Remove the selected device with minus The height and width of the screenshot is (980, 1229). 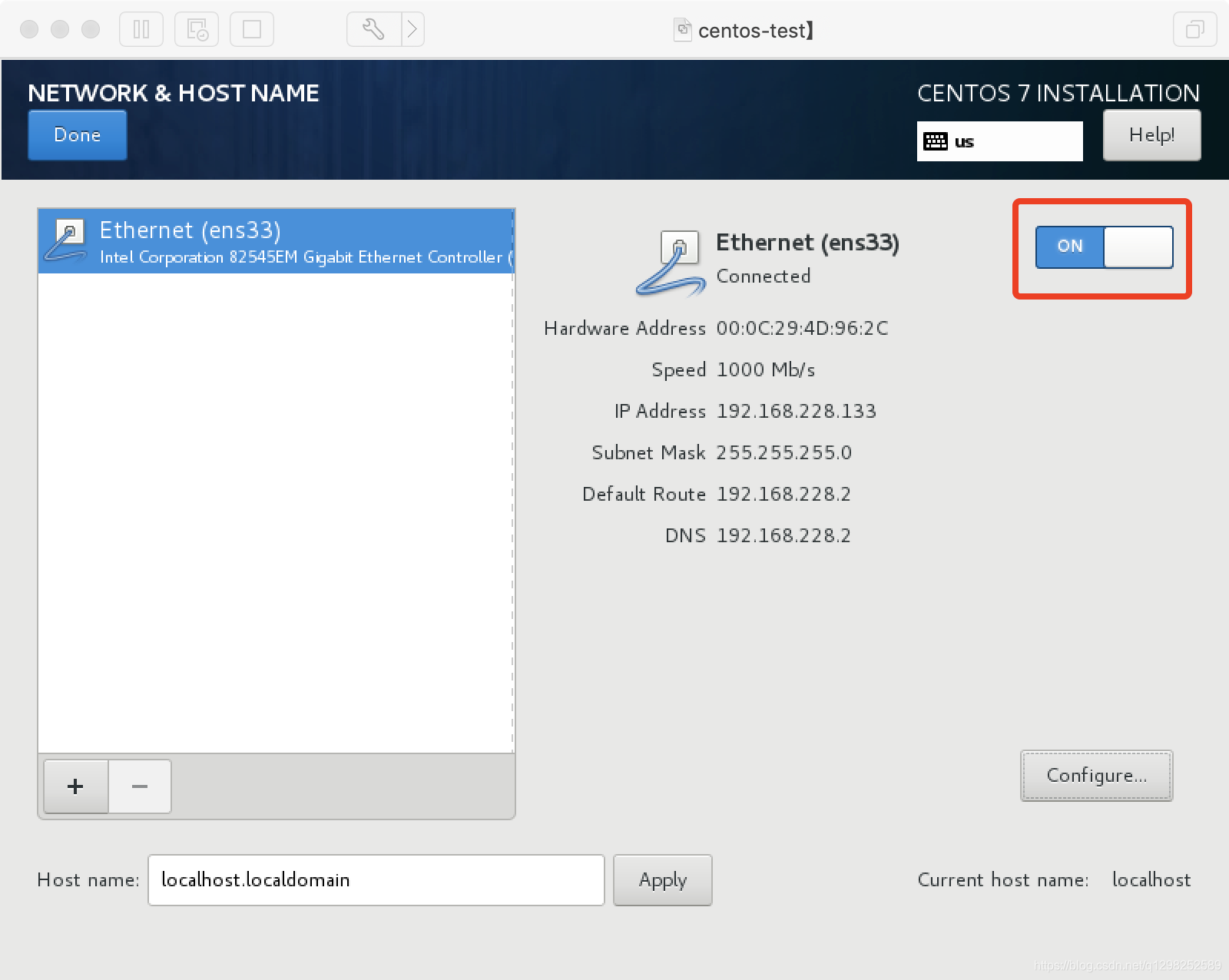(140, 786)
